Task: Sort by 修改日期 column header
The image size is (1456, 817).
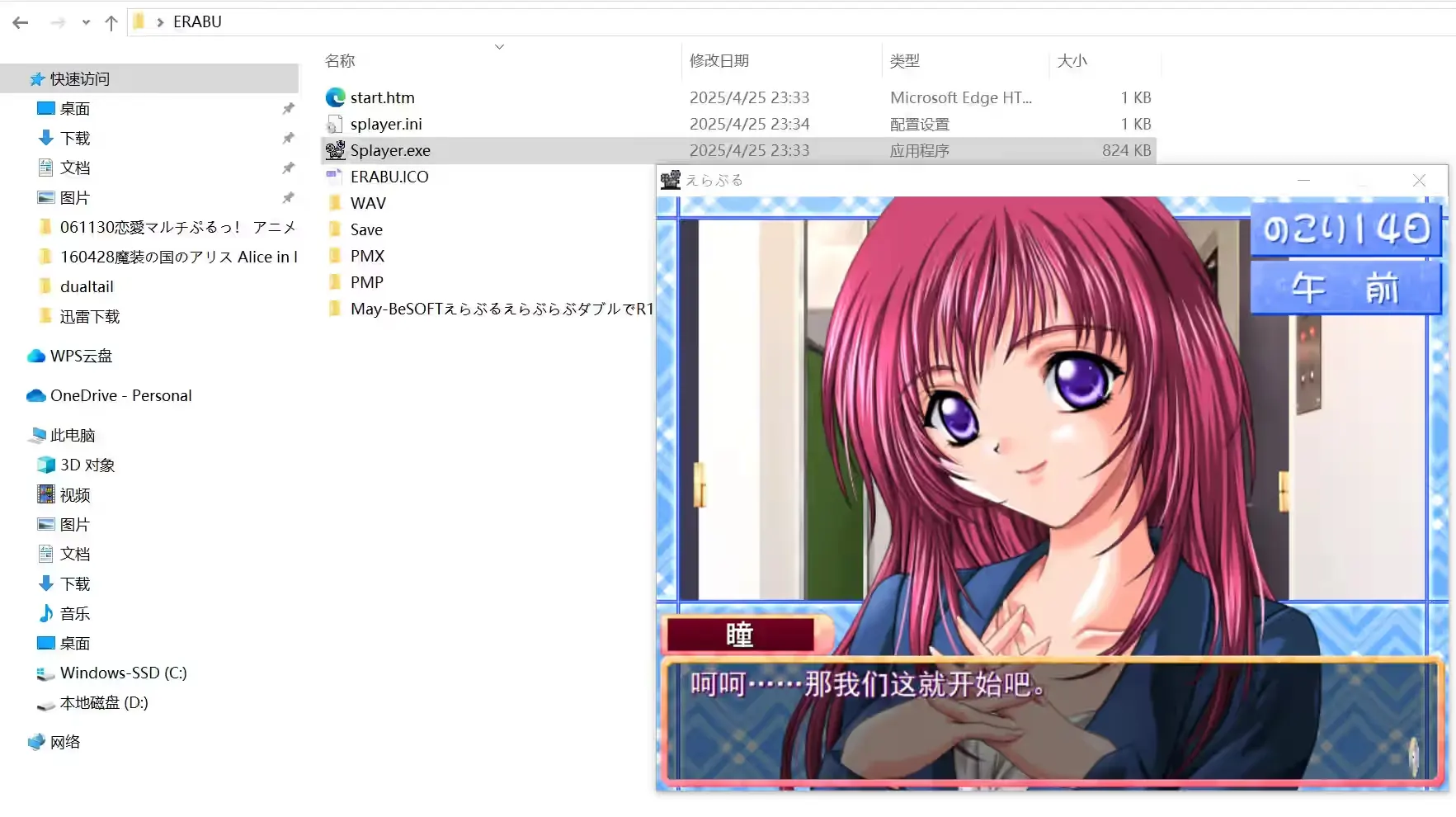Action: click(x=719, y=61)
